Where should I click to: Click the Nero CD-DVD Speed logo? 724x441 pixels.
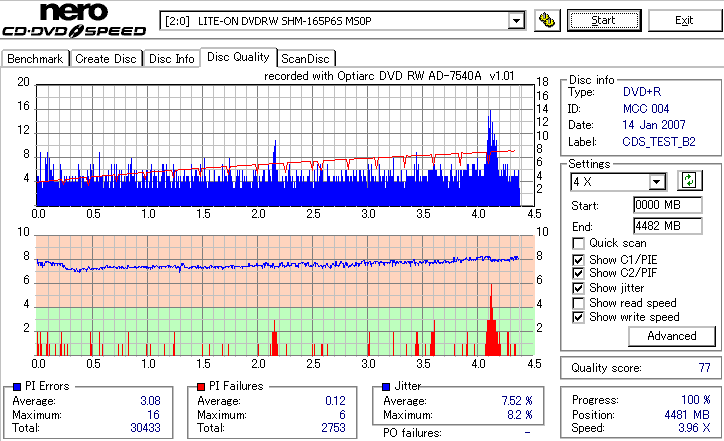point(74,21)
